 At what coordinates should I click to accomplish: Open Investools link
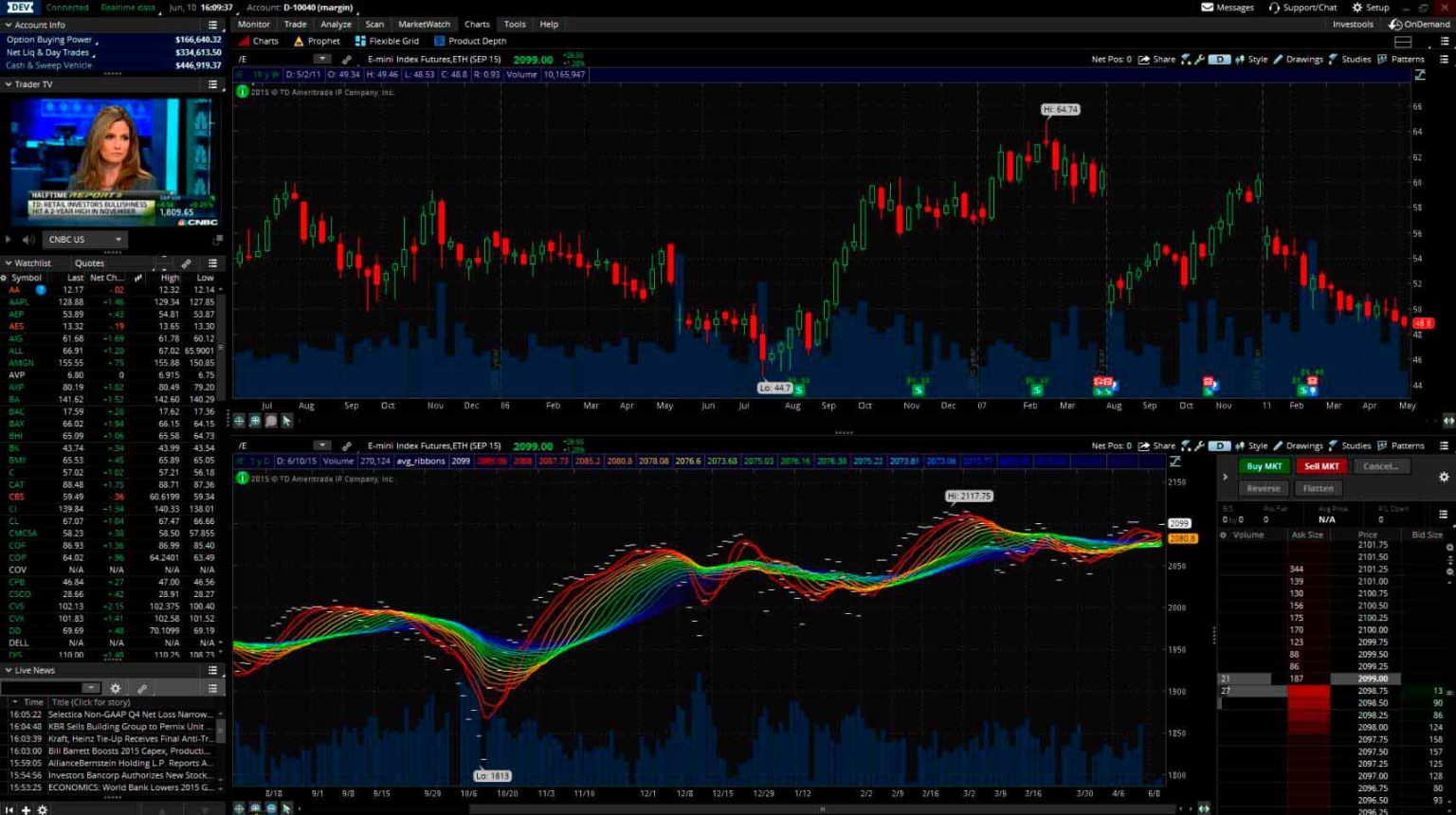(1353, 25)
